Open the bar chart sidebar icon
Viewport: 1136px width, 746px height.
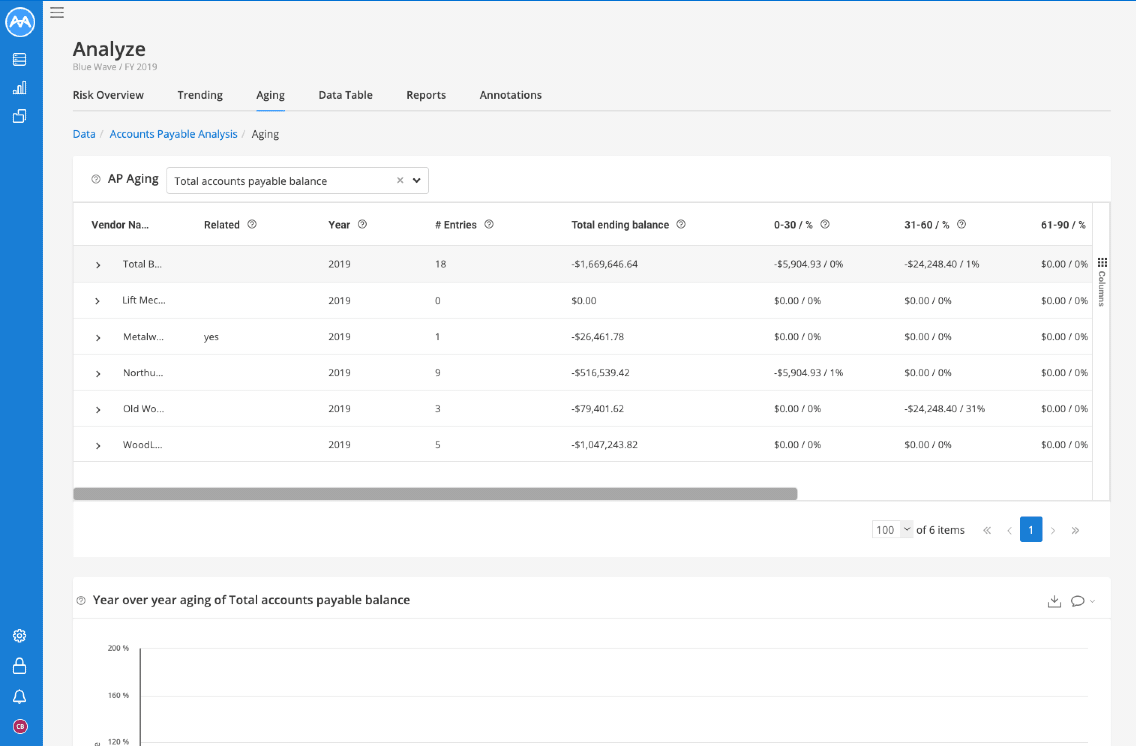point(20,88)
